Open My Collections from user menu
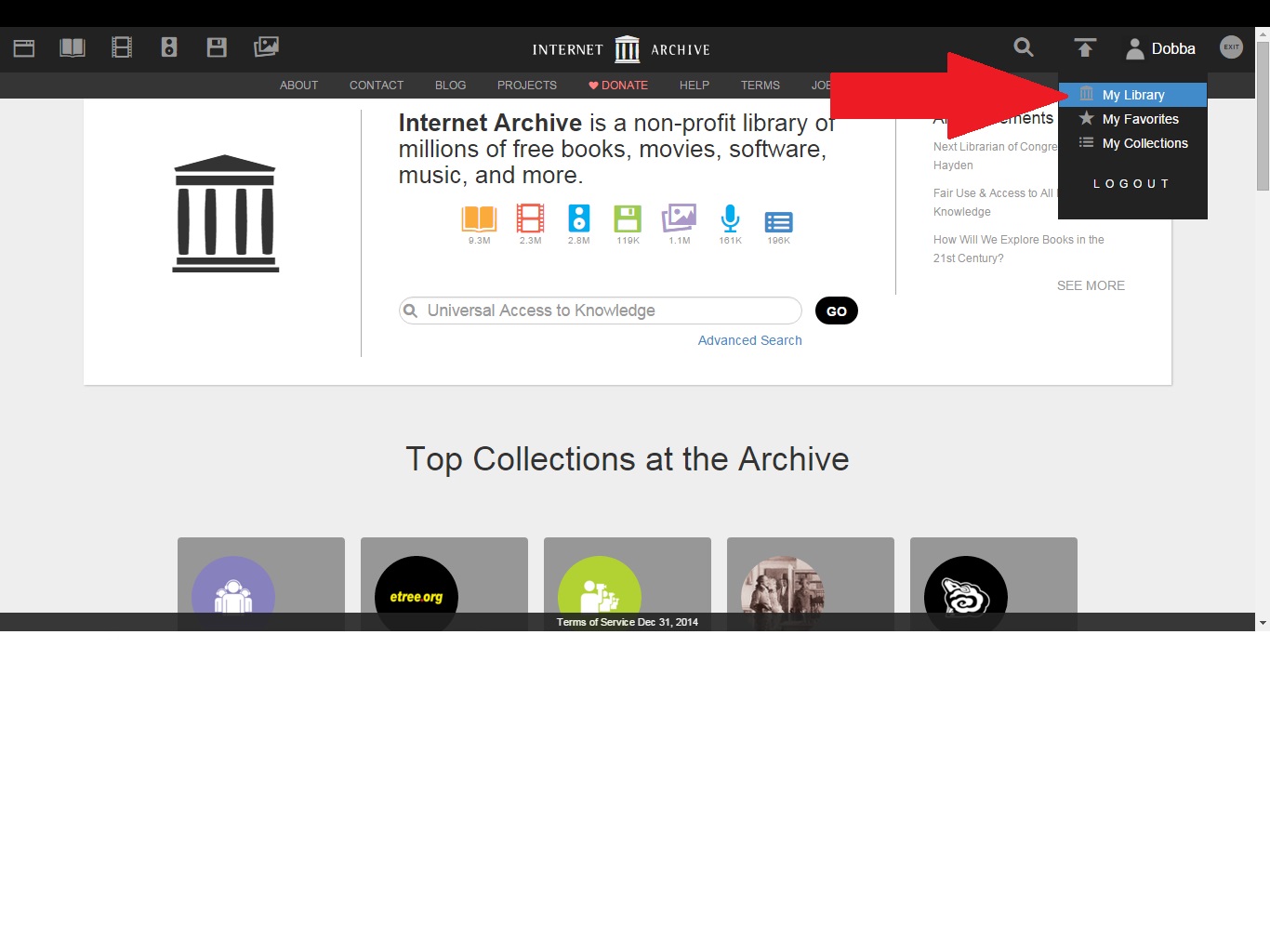1270x952 pixels. click(1144, 143)
